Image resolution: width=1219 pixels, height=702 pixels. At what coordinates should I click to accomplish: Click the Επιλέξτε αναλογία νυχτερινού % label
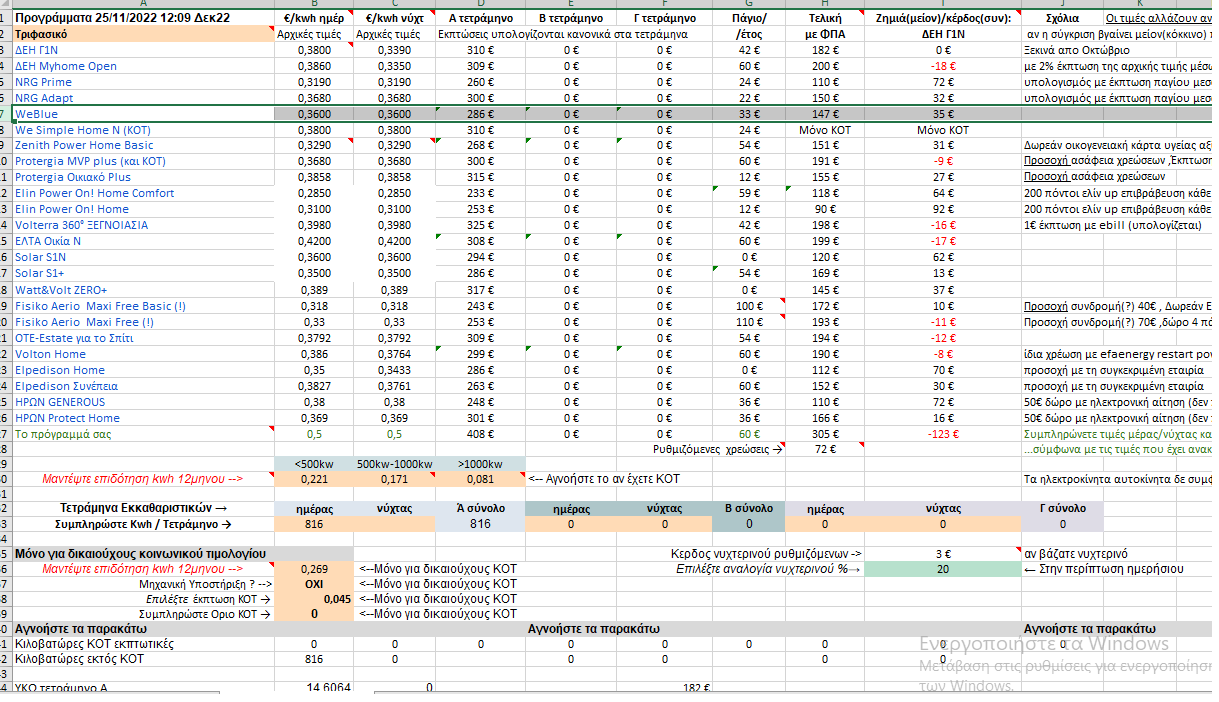[768, 568]
